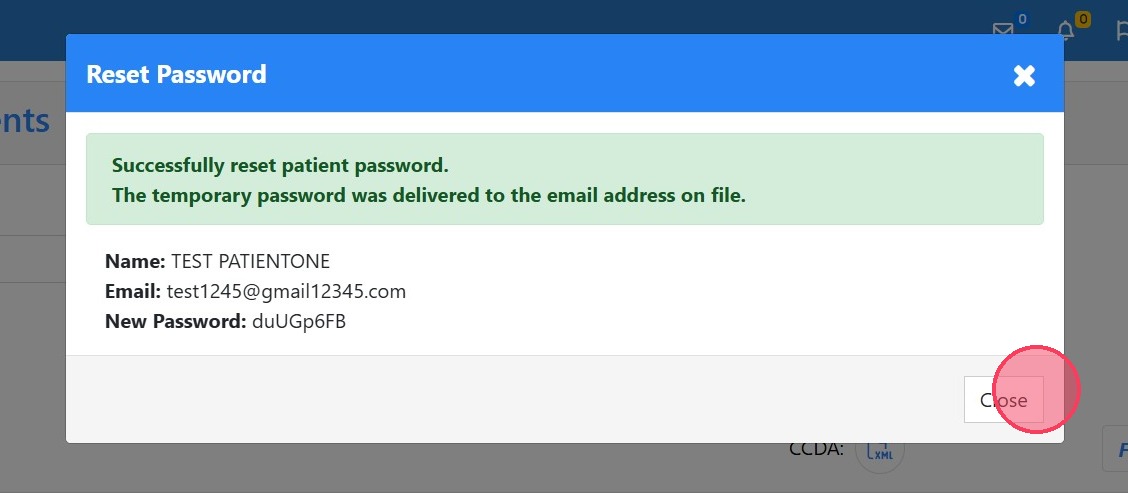Click the 'Successfully reset patient password' line
Image resolution: width=1128 pixels, height=493 pixels.
tap(280, 165)
